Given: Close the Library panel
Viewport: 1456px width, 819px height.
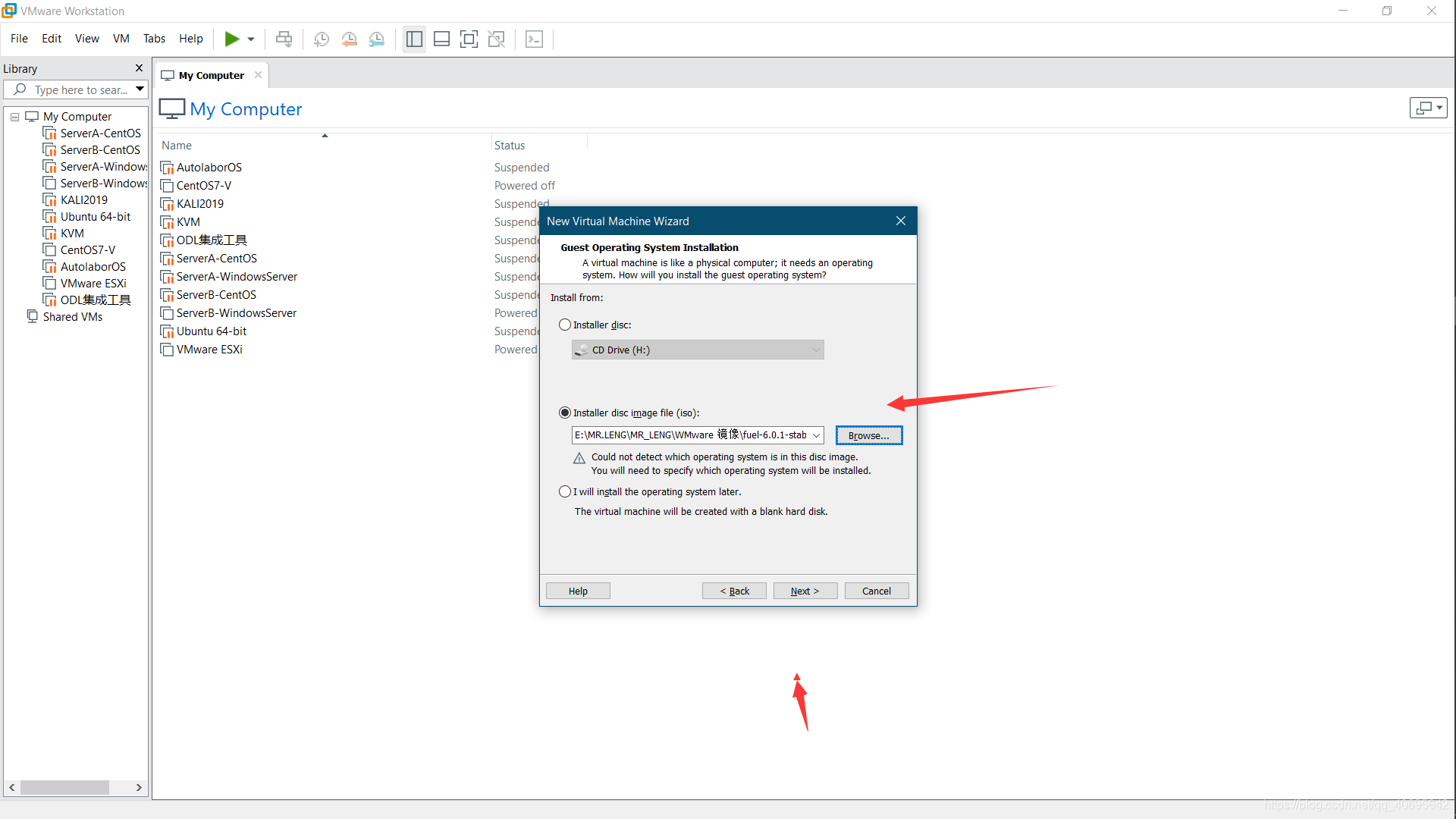Looking at the screenshot, I should (139, 68).
